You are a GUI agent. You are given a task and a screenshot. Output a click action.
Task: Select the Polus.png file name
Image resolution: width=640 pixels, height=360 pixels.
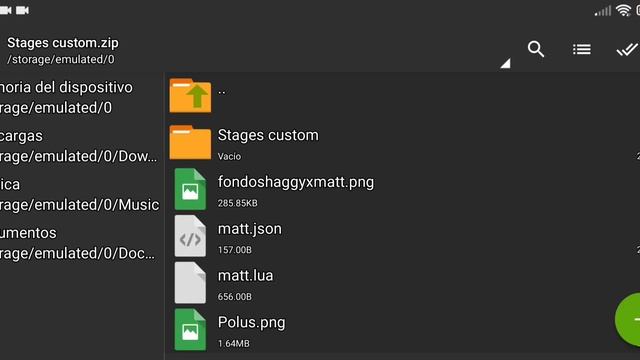pos(251,322)
